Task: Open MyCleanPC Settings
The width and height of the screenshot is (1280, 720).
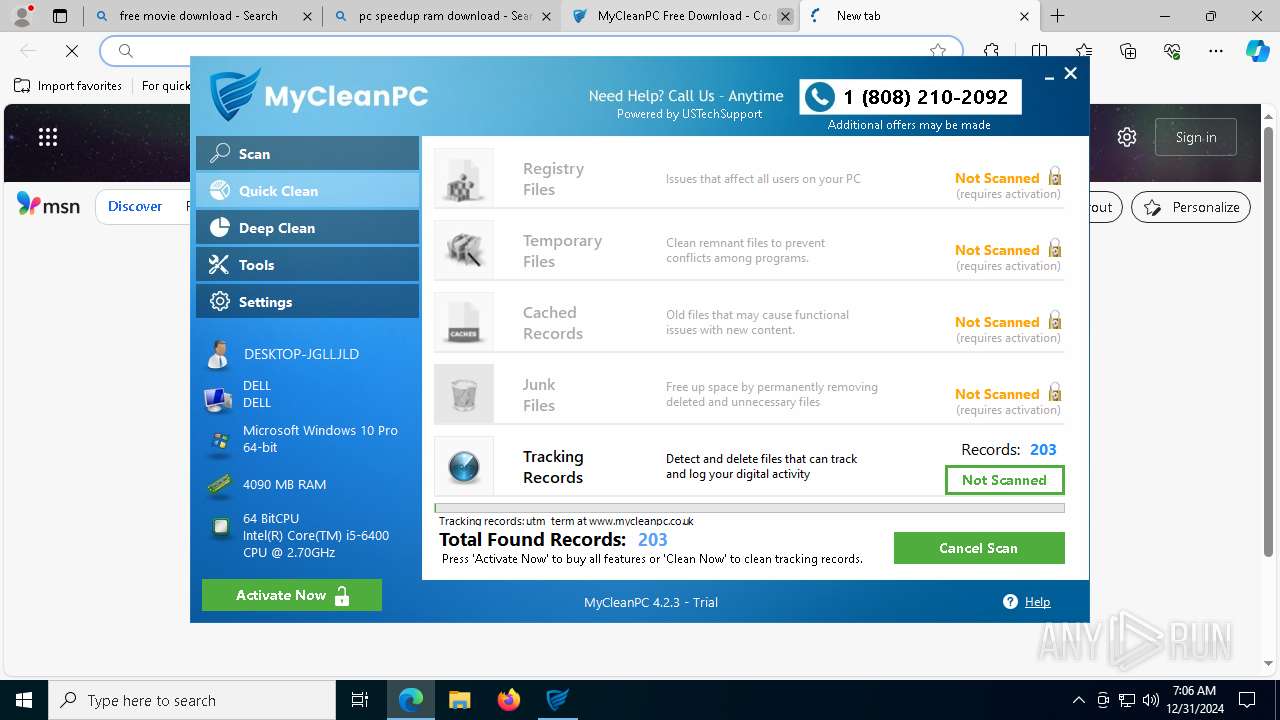Action: [307, 302]
